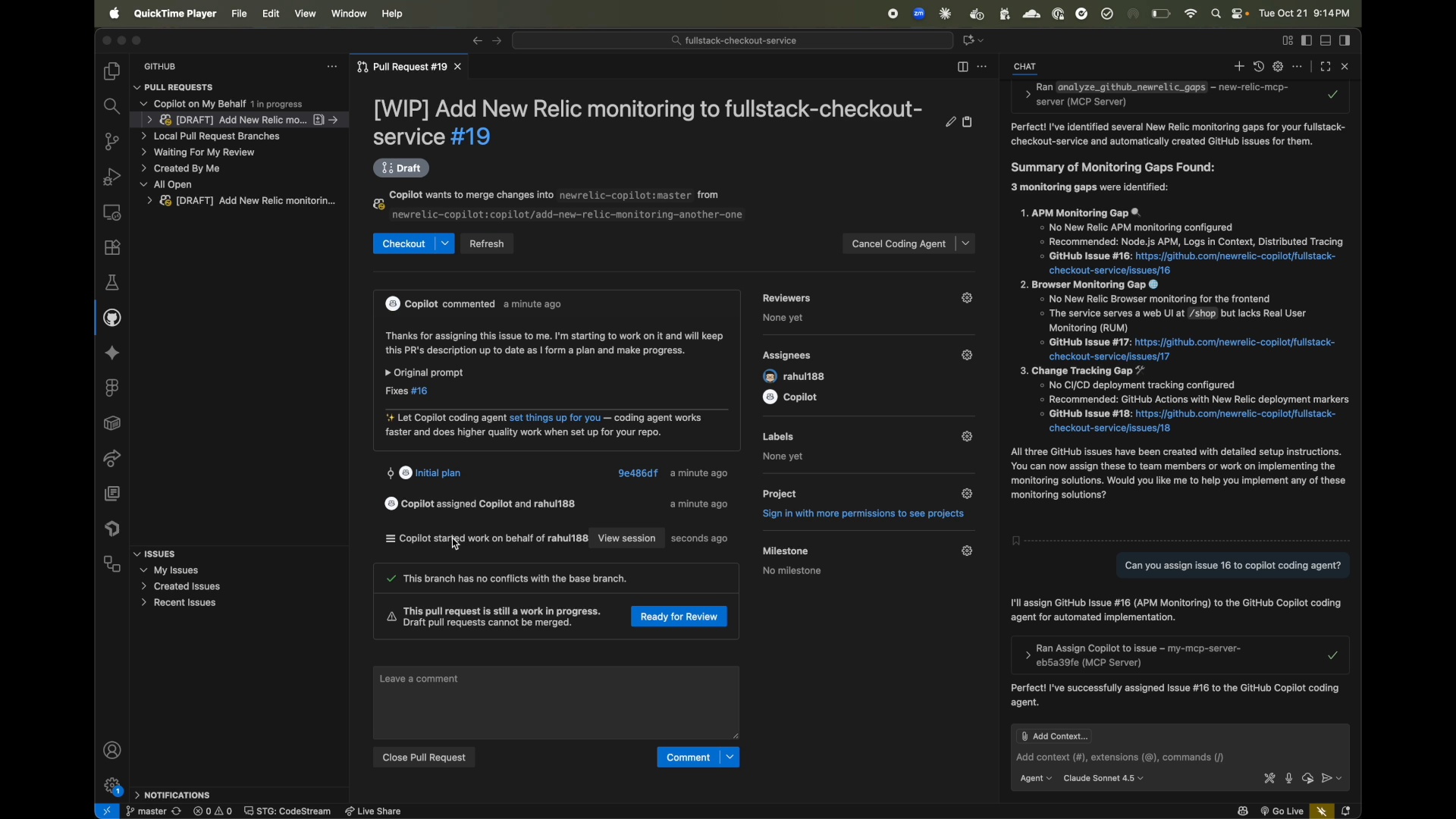
Task: Open the Source Control view
Action: click(112, 142)
